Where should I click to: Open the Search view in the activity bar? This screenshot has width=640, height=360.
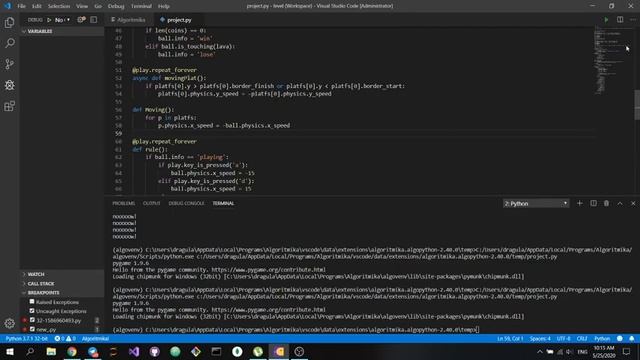pyautogui.click(x=9, y=43)
